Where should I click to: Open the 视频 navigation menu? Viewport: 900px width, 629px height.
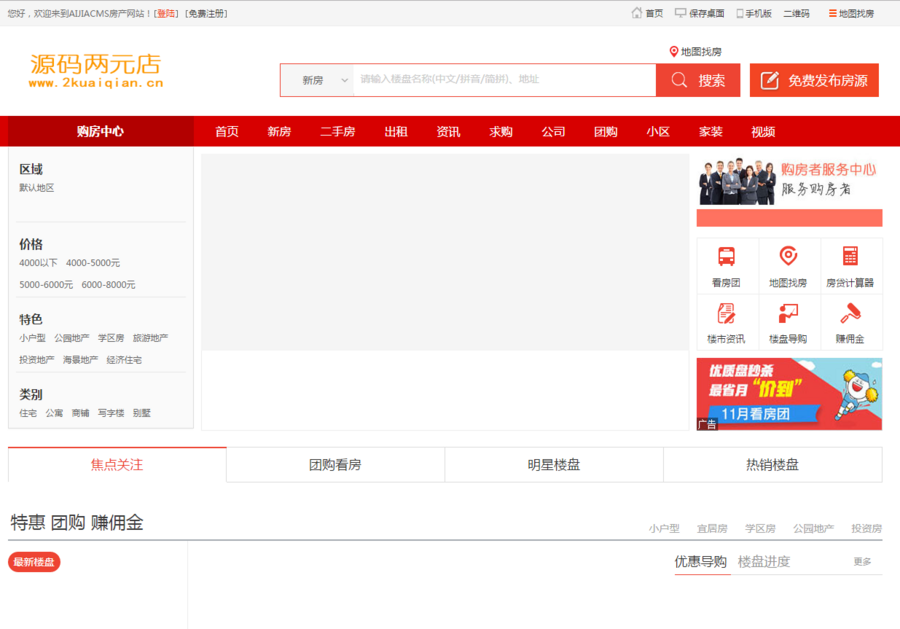coord(763,131)
